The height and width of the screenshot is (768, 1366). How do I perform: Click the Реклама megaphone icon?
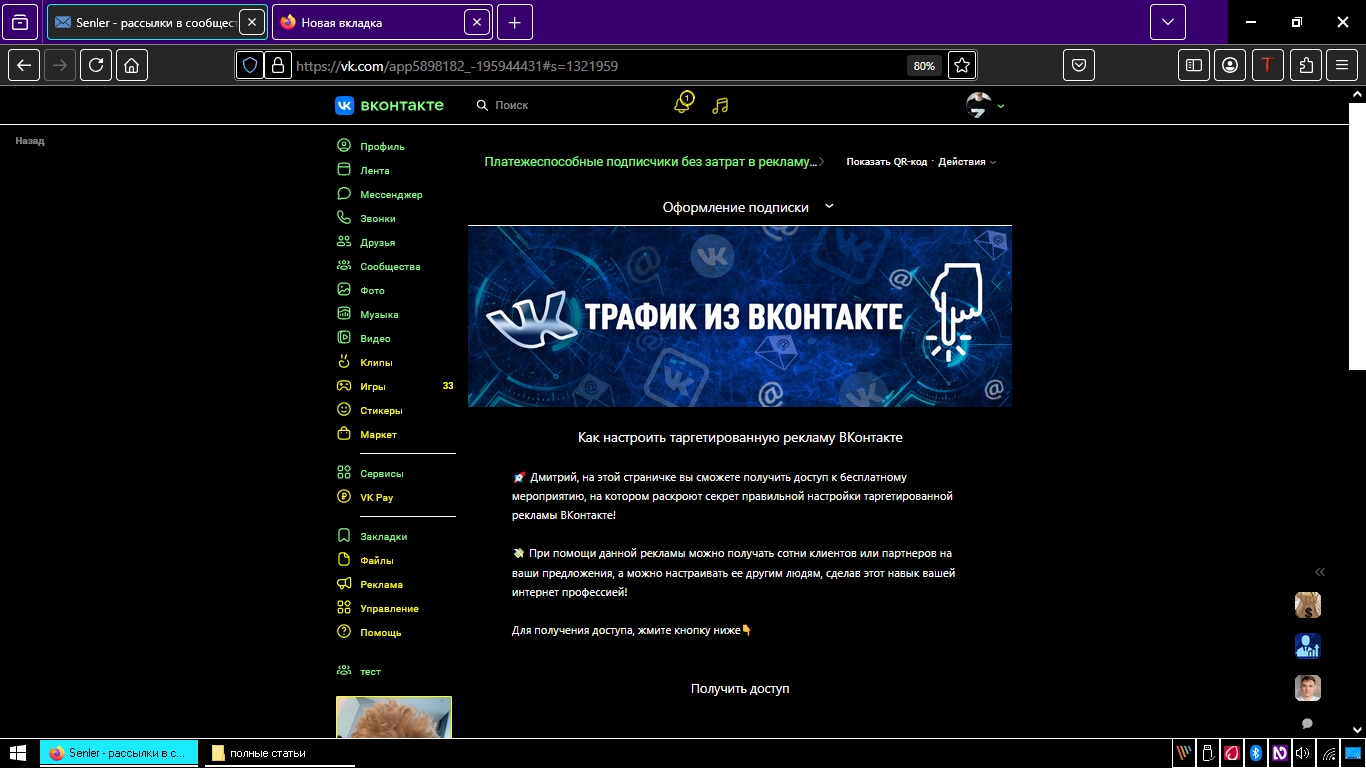click(x=344, y=584)
